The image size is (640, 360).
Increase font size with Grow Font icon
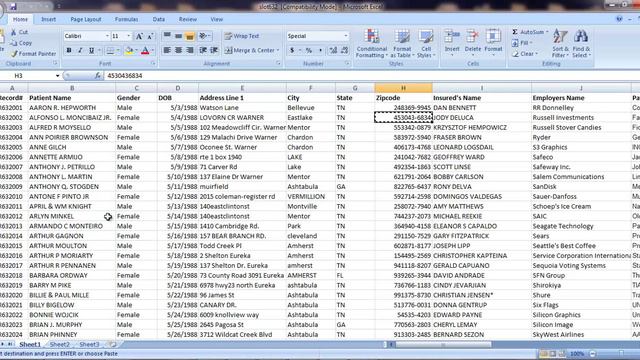(x=139, y=36)
